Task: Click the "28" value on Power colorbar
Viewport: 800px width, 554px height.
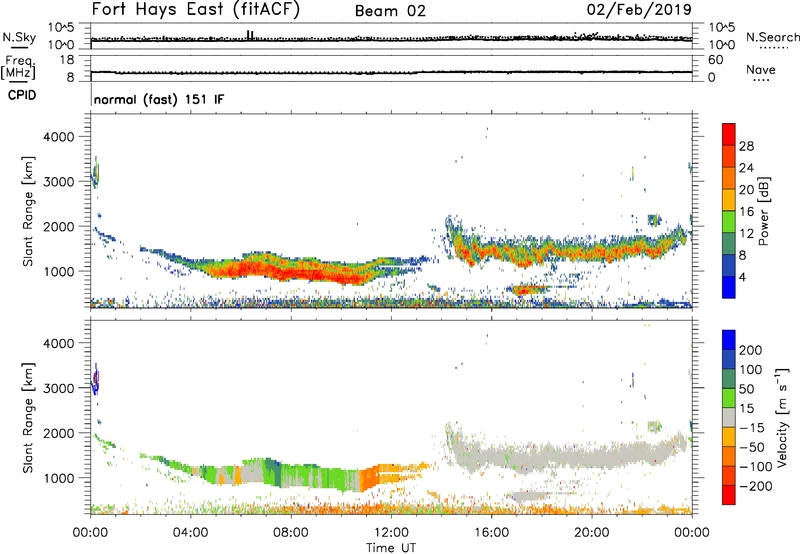Action: point(746,146)
